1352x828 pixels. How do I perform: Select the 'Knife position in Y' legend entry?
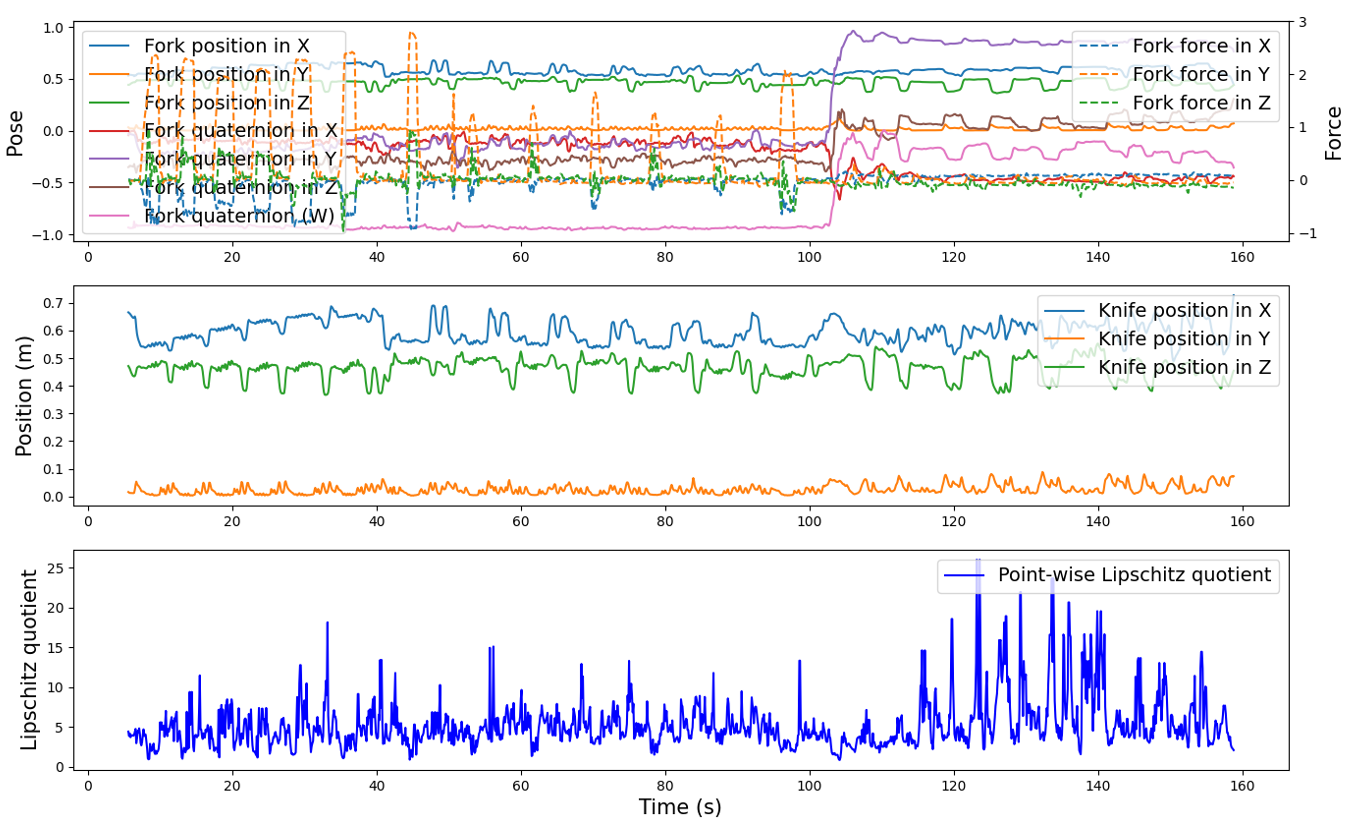point(1158,339)
